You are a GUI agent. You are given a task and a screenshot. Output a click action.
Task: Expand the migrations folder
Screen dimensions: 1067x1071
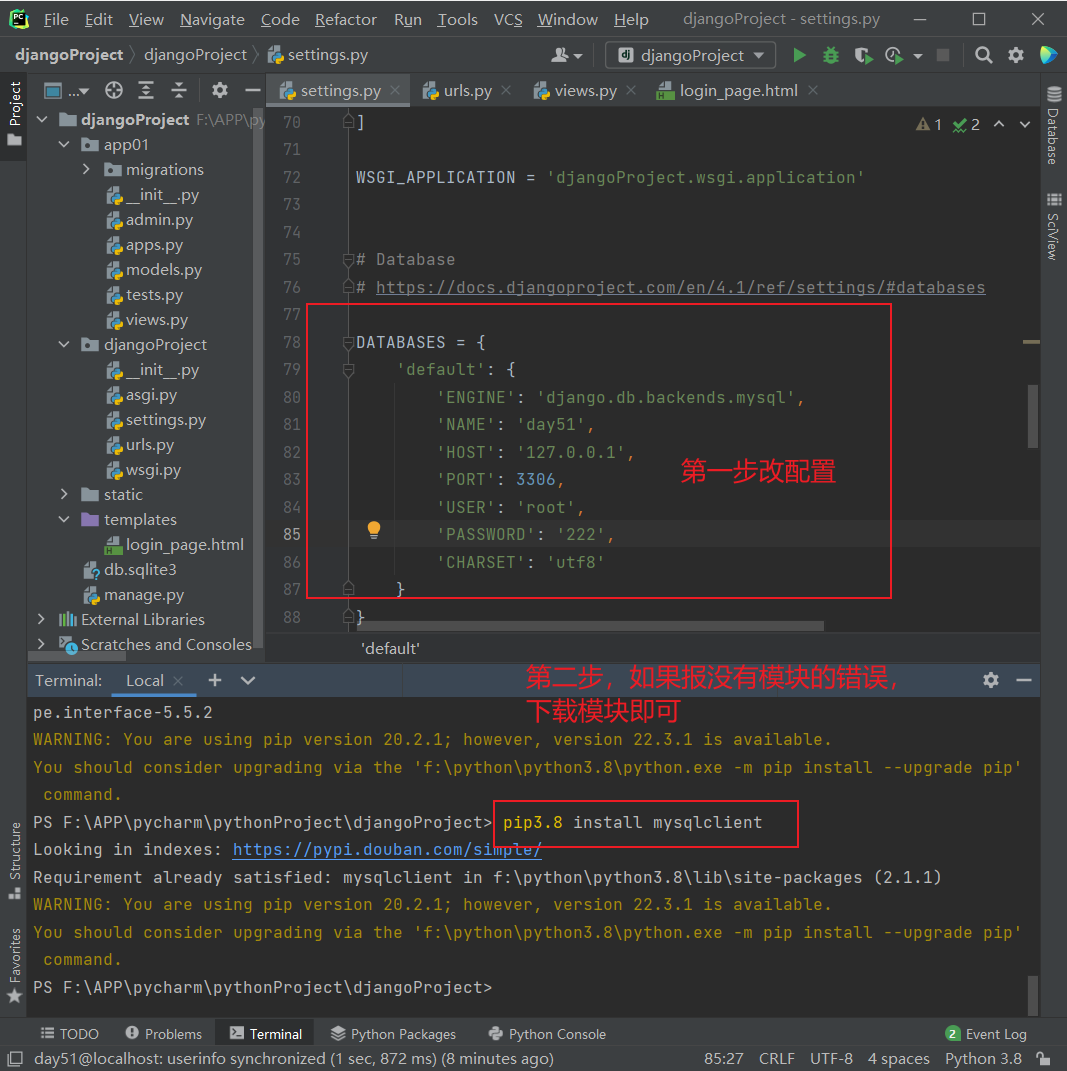coord(86,169)
